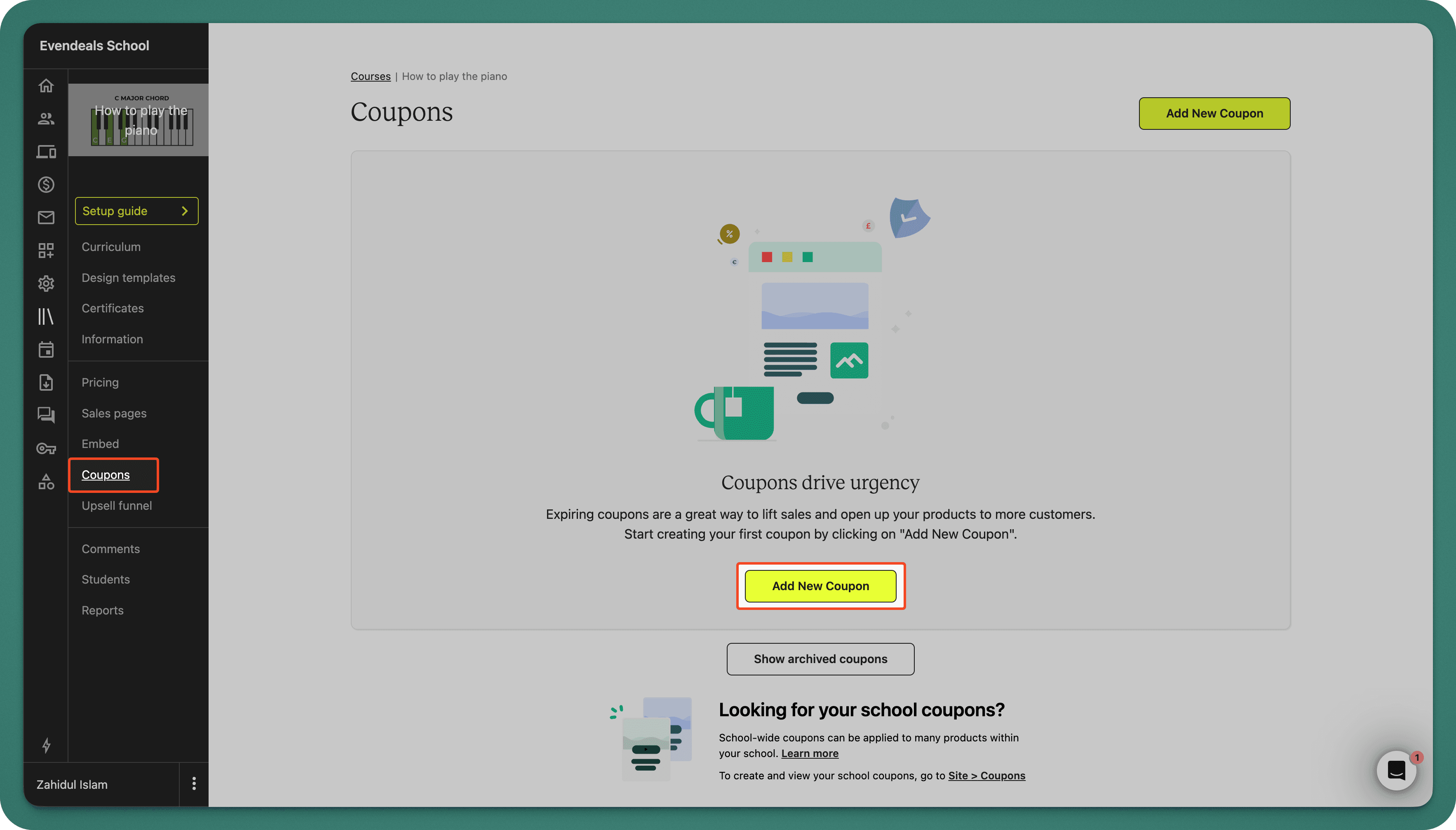Viewport: 1456px width, 830px height.
Task: Click the admin key icon
Action: pyautogui.click(x=46, y=449)
